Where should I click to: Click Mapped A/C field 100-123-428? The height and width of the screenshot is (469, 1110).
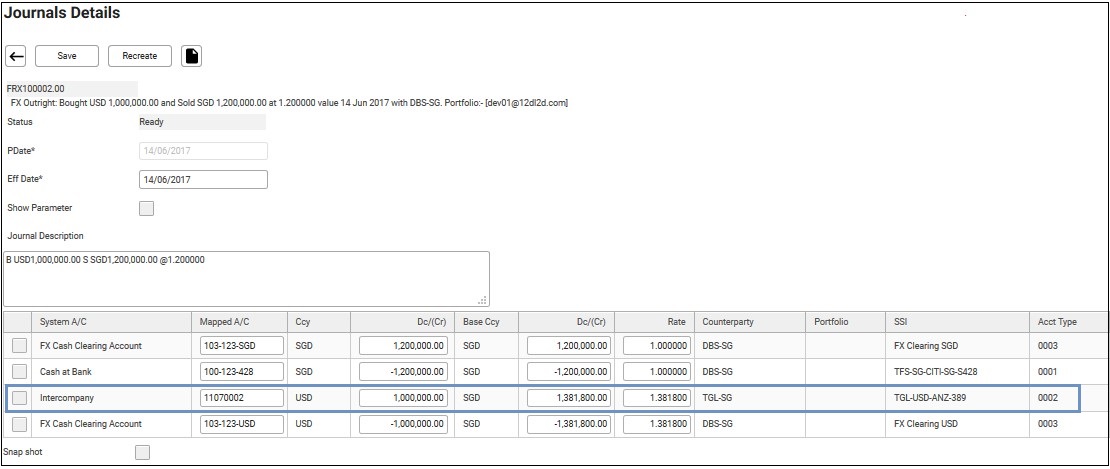coord(241,372)
